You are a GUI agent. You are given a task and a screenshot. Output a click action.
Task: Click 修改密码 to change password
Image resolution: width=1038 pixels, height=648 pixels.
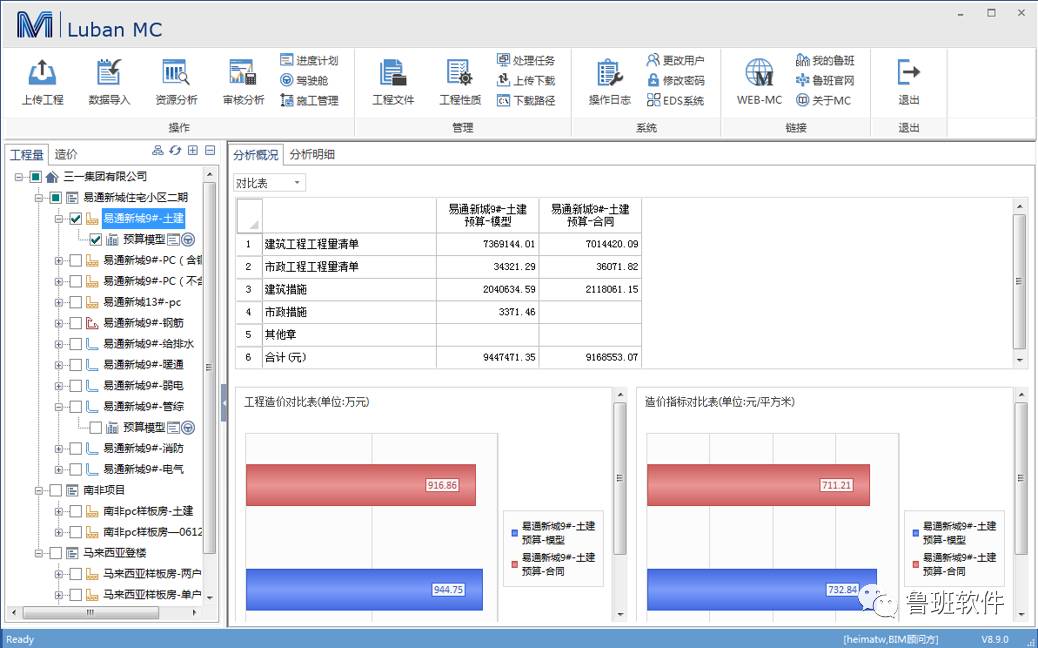[x=675, y=80]
